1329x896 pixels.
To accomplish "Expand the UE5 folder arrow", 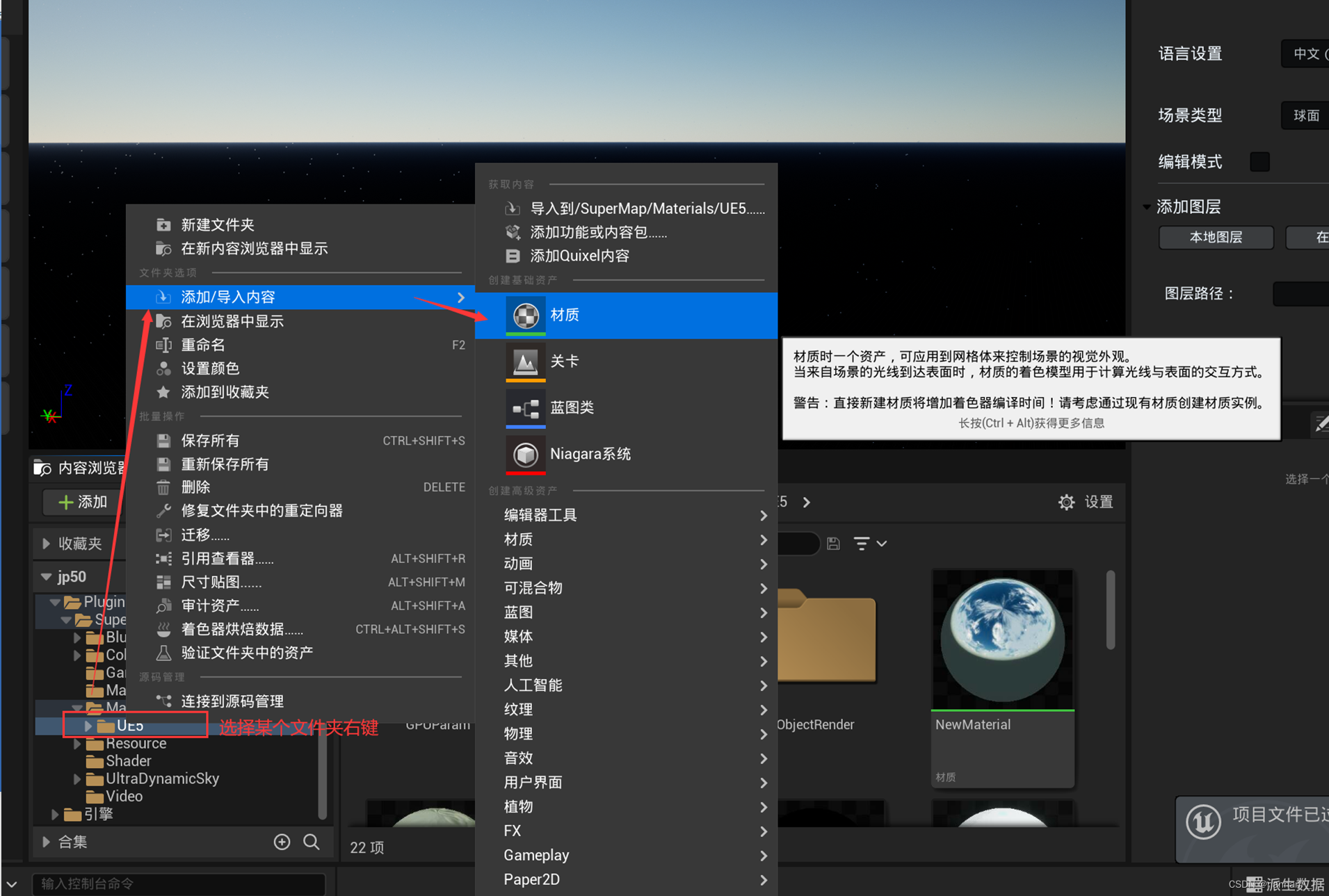I will coord(88,726).
